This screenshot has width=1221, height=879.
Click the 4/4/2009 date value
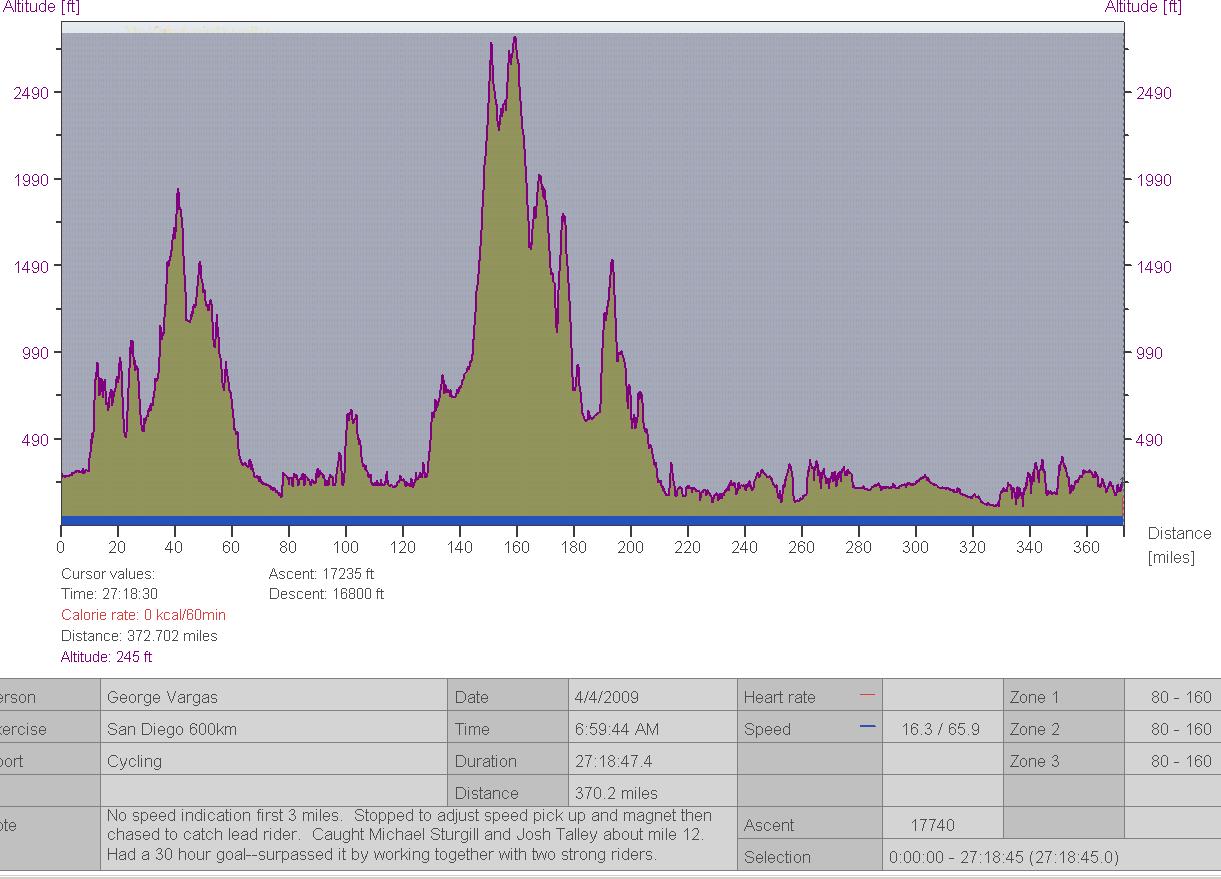(606, 697)
